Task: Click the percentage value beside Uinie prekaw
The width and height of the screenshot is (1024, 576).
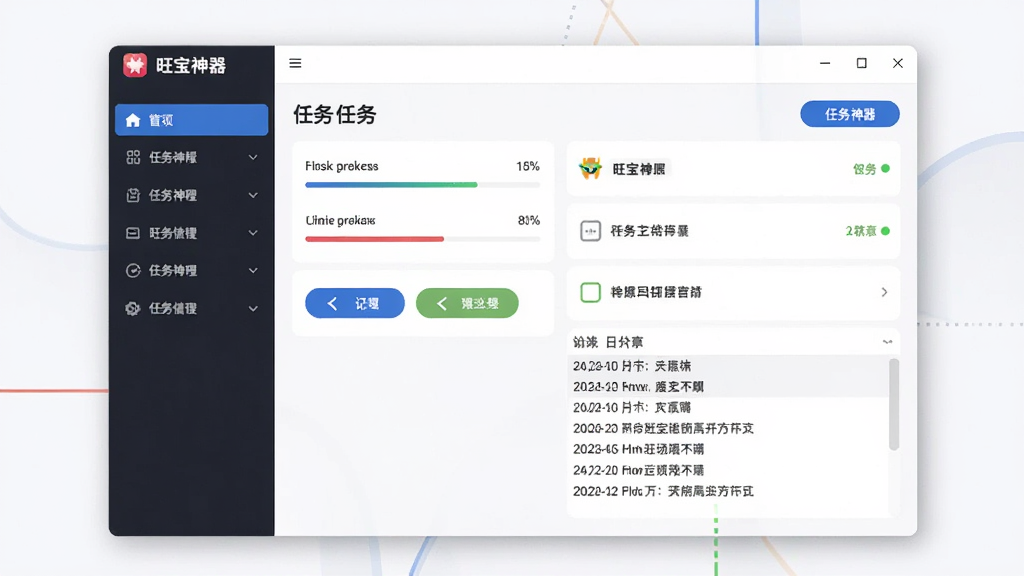Action: click(x=528, y=220)
